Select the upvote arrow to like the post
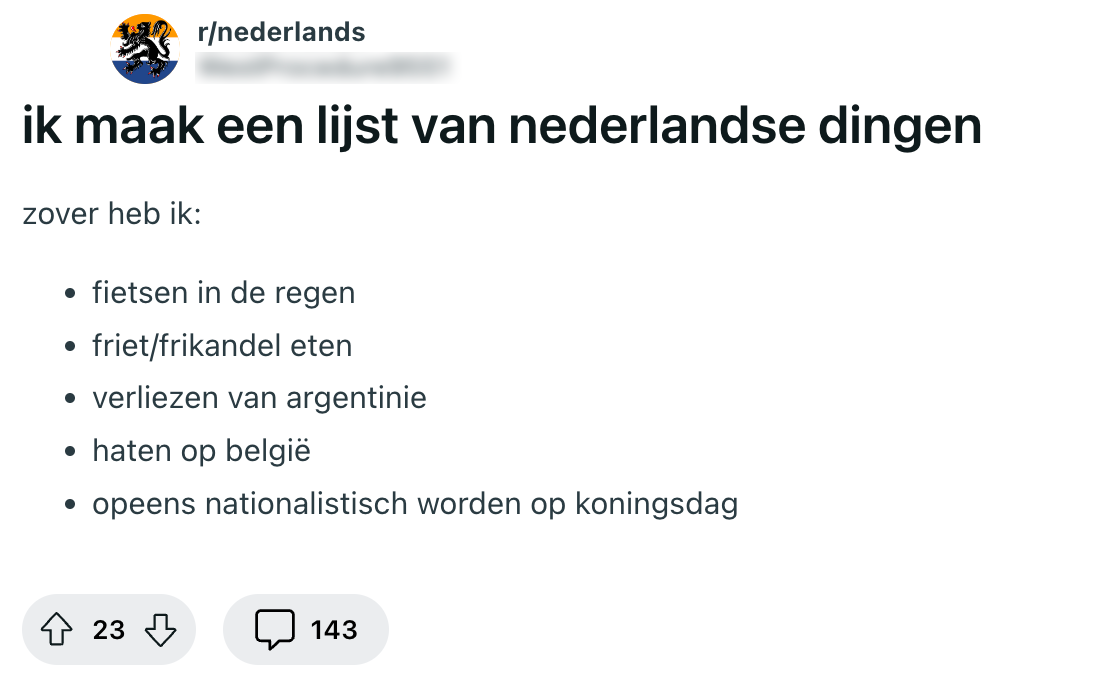 [x=59, y=630]
